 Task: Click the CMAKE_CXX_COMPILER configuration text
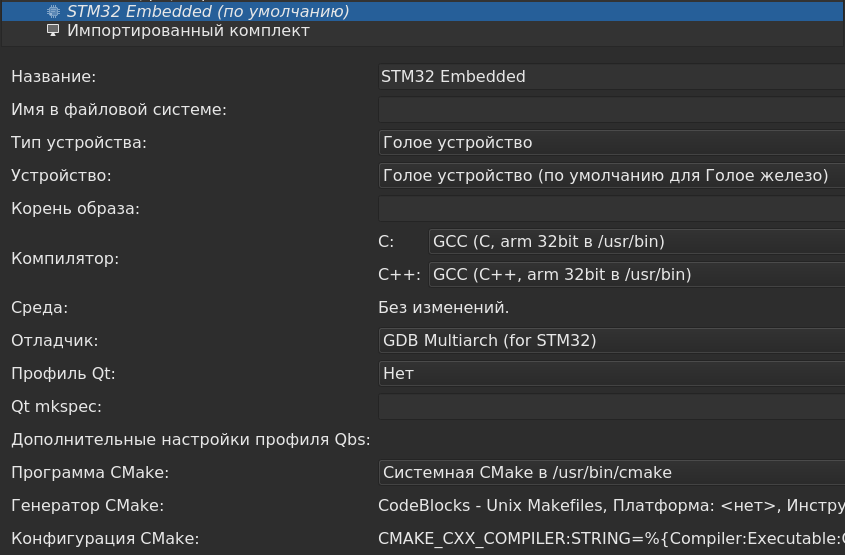click(x=612, y=538)
